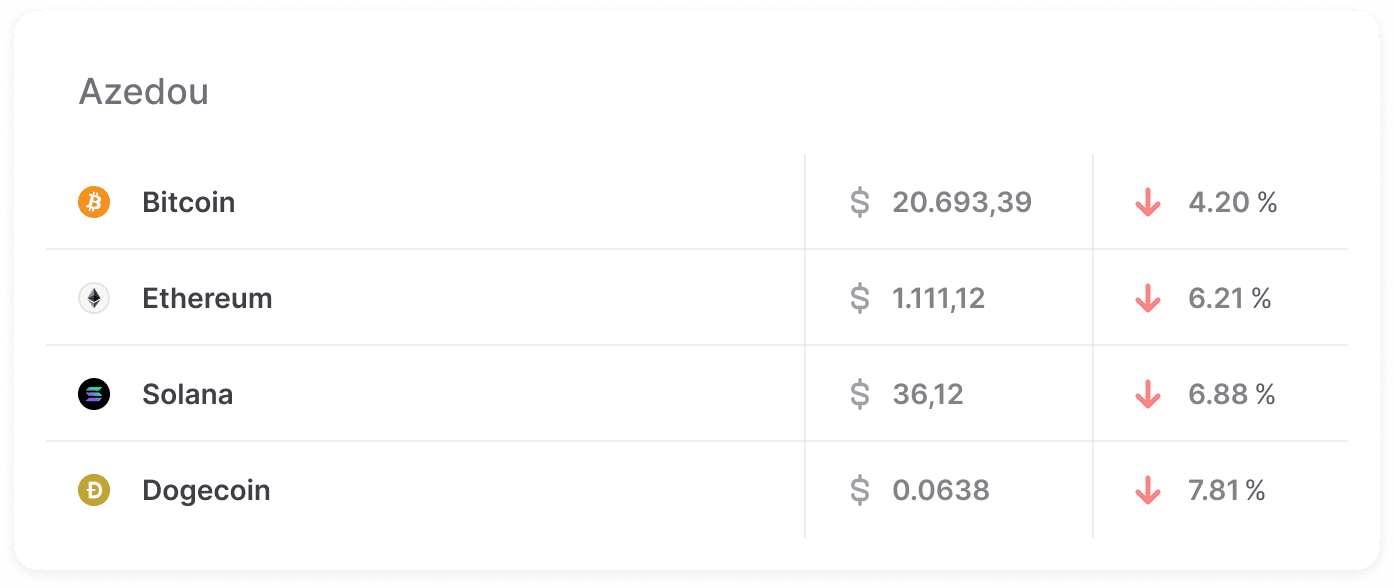The width and height of the screenshot is (1394, 588).
Task: Click the dollar sign beside Bitcoin's price
Action: click(858, 202)
